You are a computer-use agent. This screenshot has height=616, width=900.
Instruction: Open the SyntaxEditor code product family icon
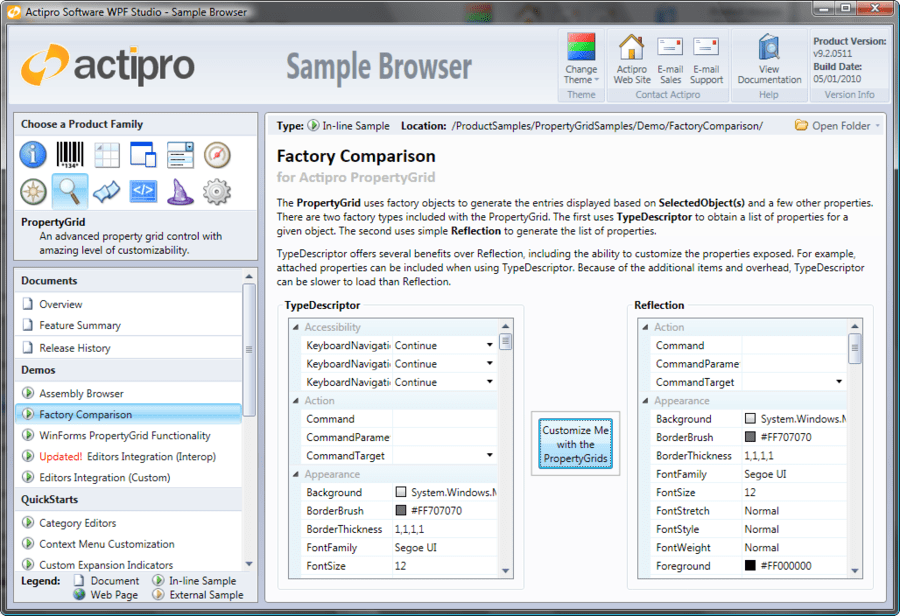coord(144,191)
